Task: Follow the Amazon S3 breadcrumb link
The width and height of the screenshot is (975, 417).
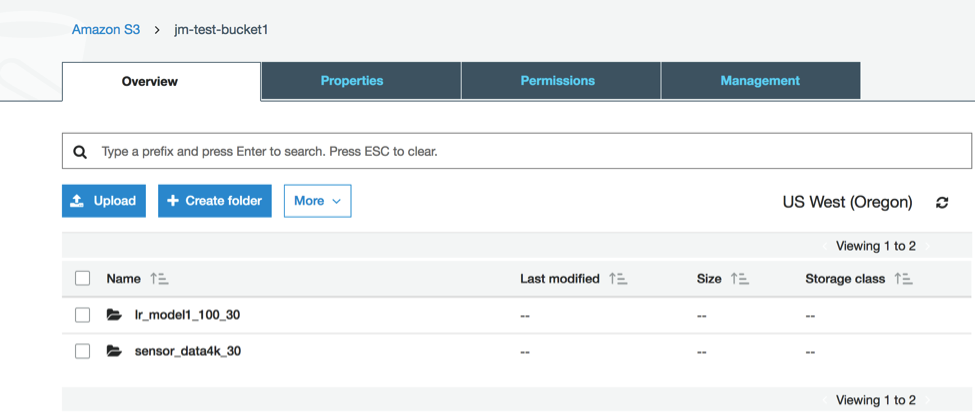Action: [106, 30]
